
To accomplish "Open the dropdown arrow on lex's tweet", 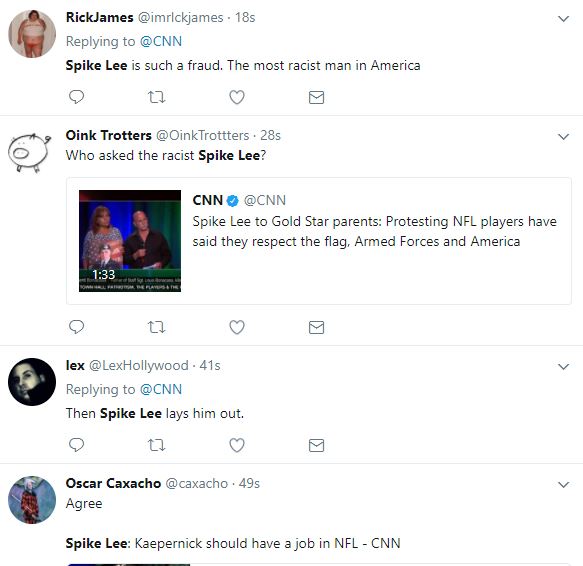I will 564,367.
